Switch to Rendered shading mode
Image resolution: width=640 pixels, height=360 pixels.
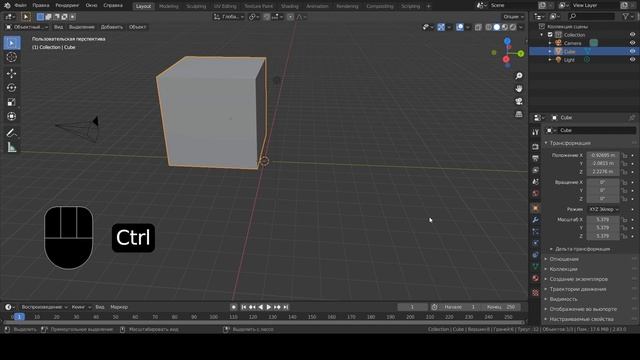point(513,27)
